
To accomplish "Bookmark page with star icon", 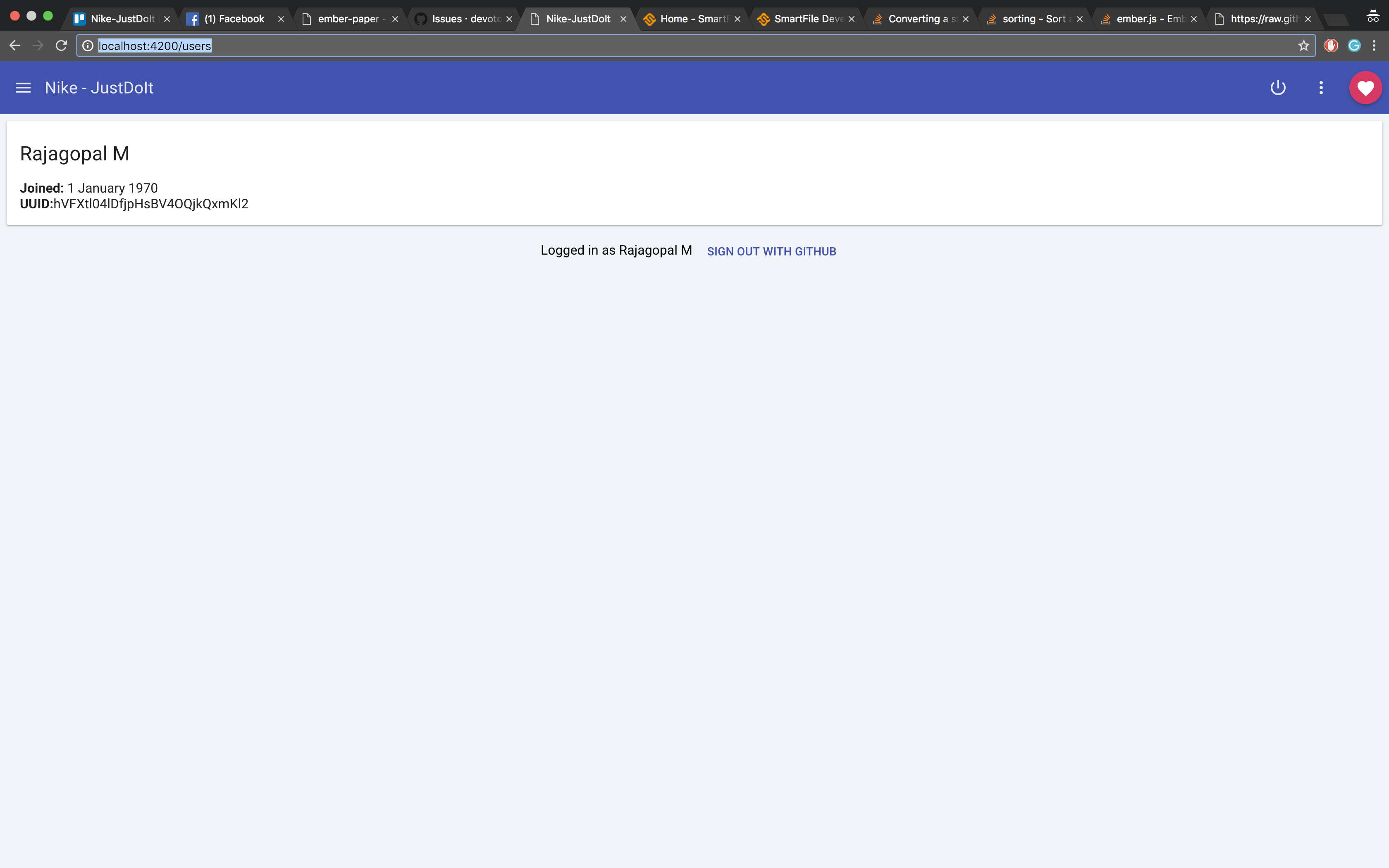I will click(x=1303, y=46).
